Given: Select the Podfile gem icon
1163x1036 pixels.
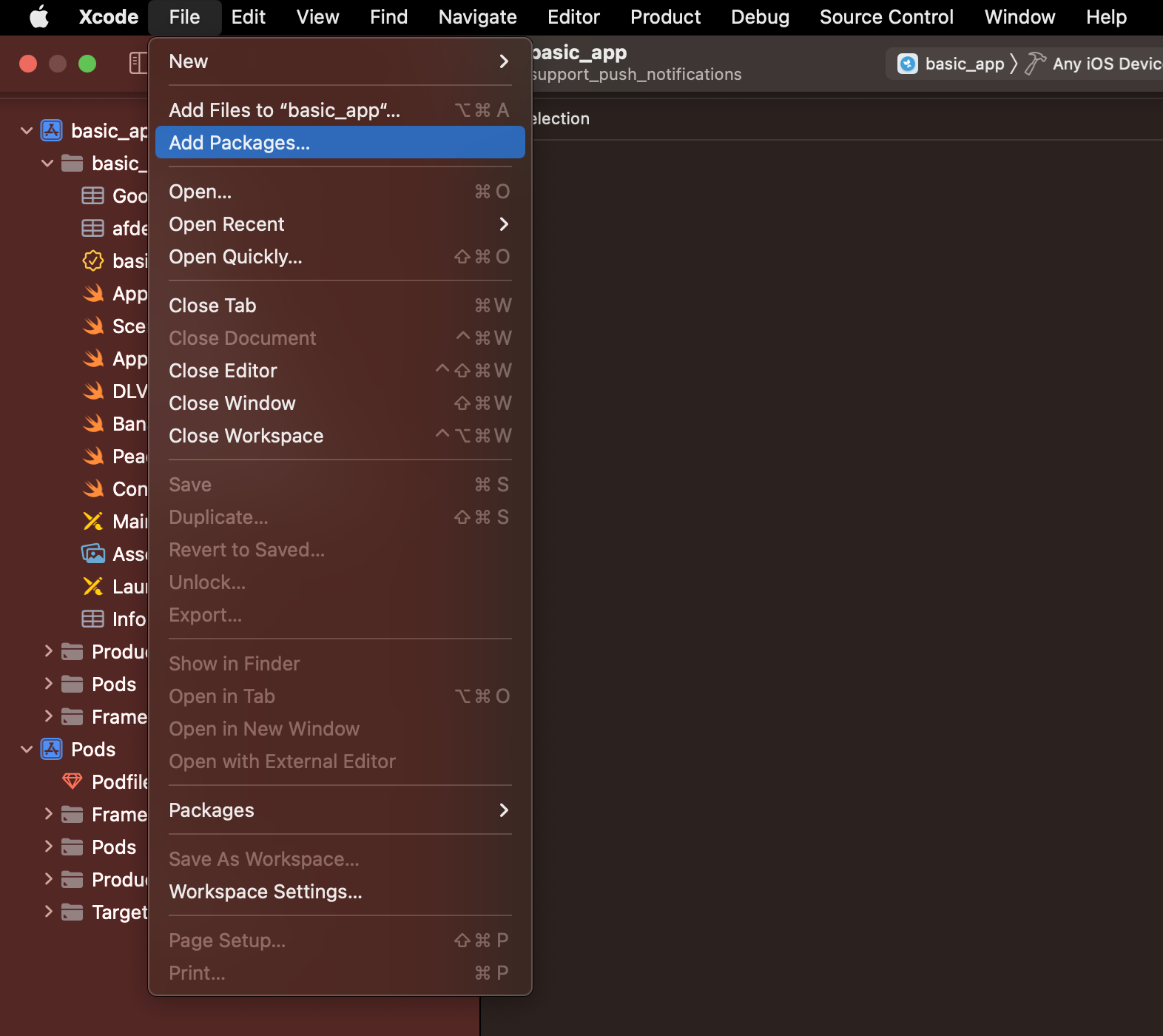Looking at the screenshot, I should point(73,781).
